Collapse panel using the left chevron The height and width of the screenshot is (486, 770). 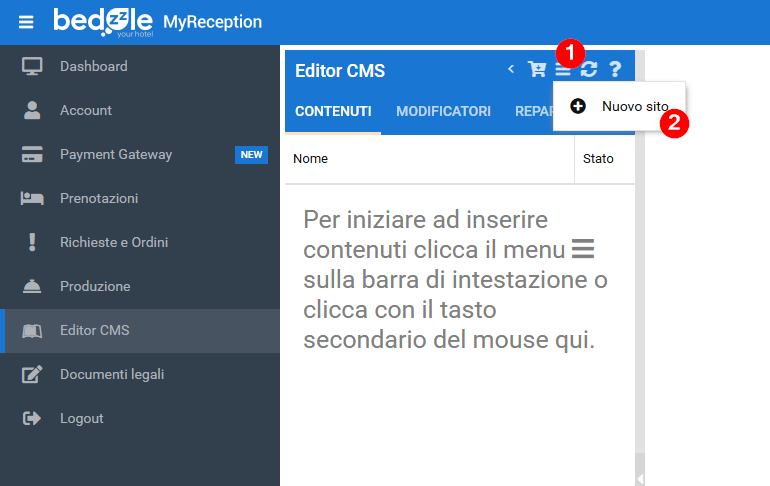pos(511,70)
